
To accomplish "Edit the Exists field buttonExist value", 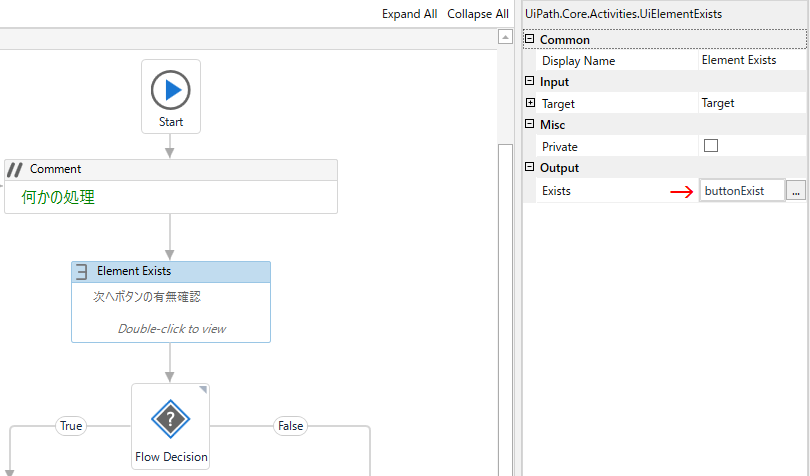I will (742, 191).
